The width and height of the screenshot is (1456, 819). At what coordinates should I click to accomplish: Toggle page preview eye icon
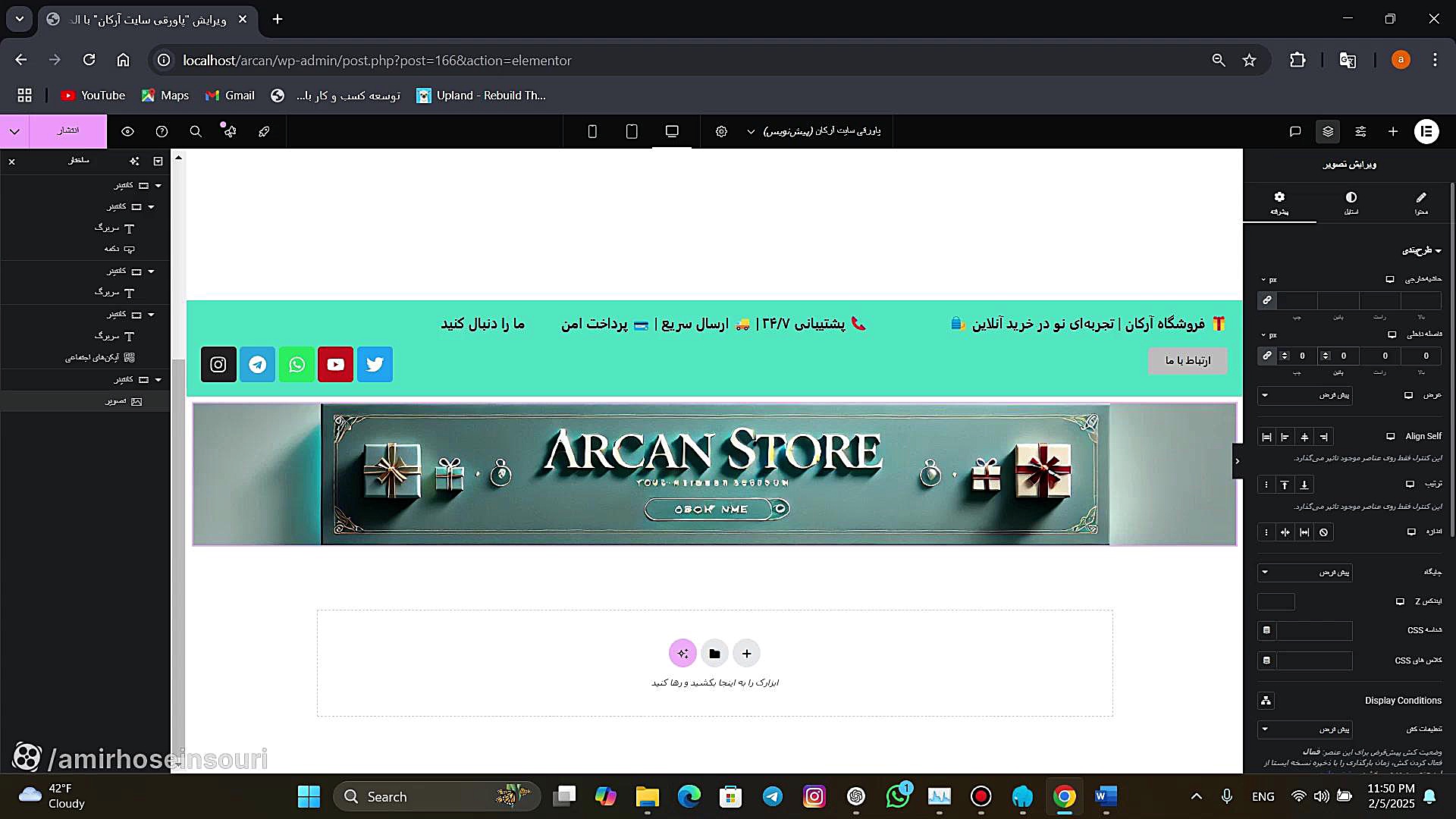127,131
